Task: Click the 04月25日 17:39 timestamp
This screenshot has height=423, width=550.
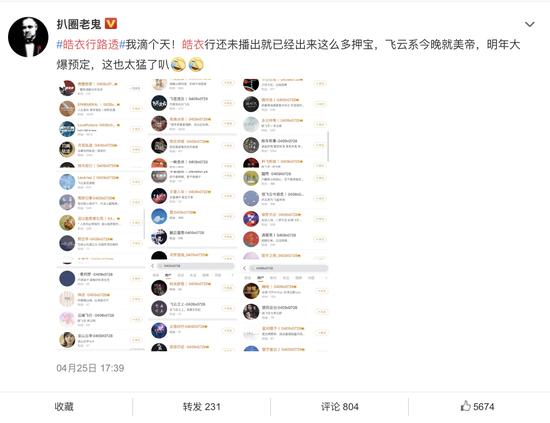Action: 90,368
